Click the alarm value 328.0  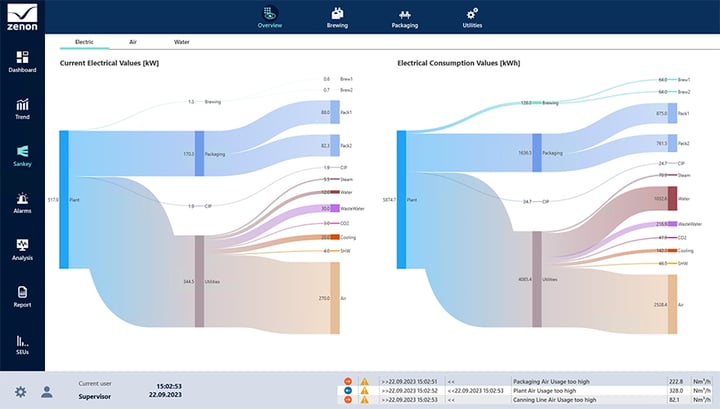pyautogui.click(x=676, y=391)
